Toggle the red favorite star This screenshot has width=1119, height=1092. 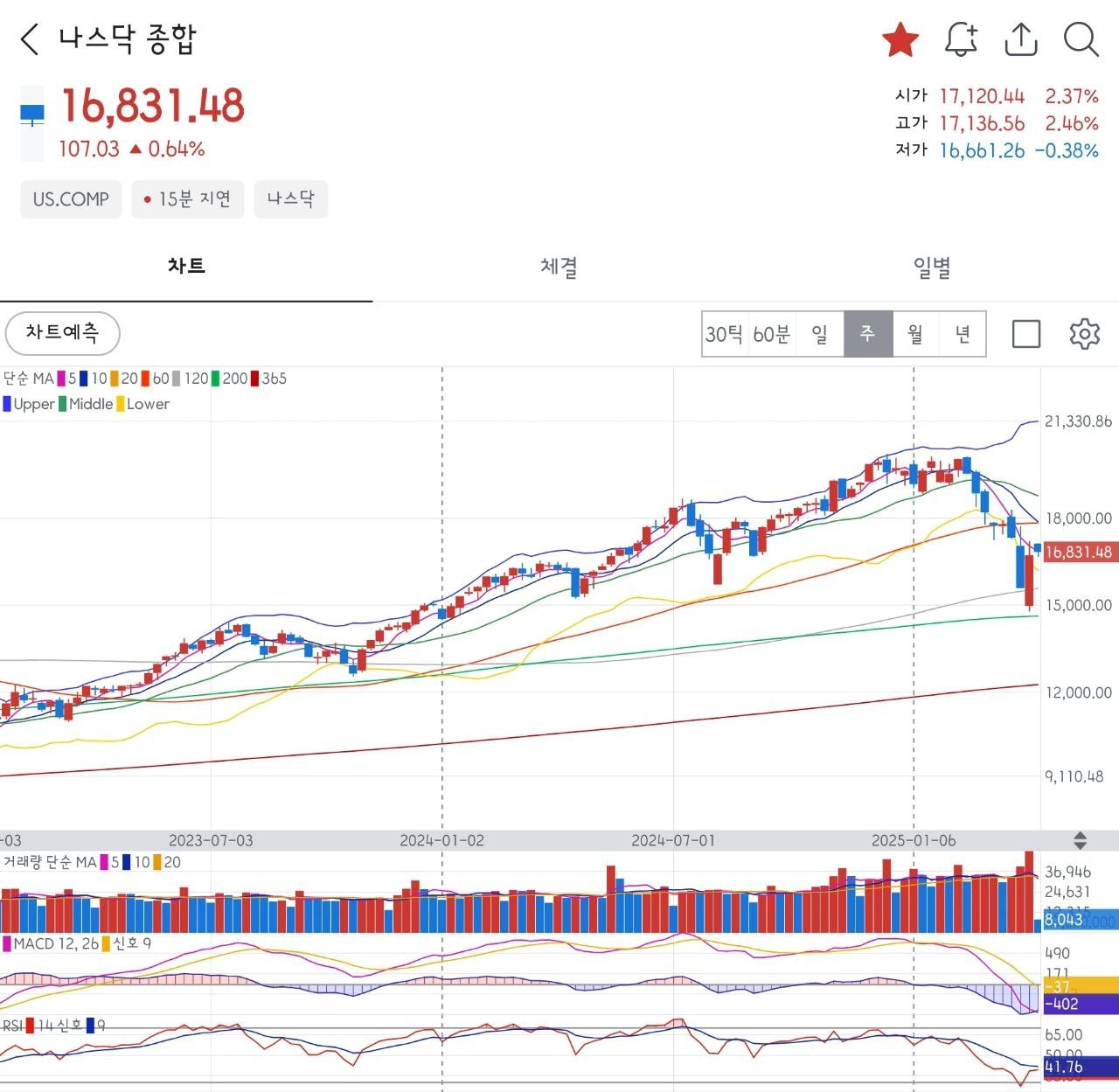click(900, 39)
